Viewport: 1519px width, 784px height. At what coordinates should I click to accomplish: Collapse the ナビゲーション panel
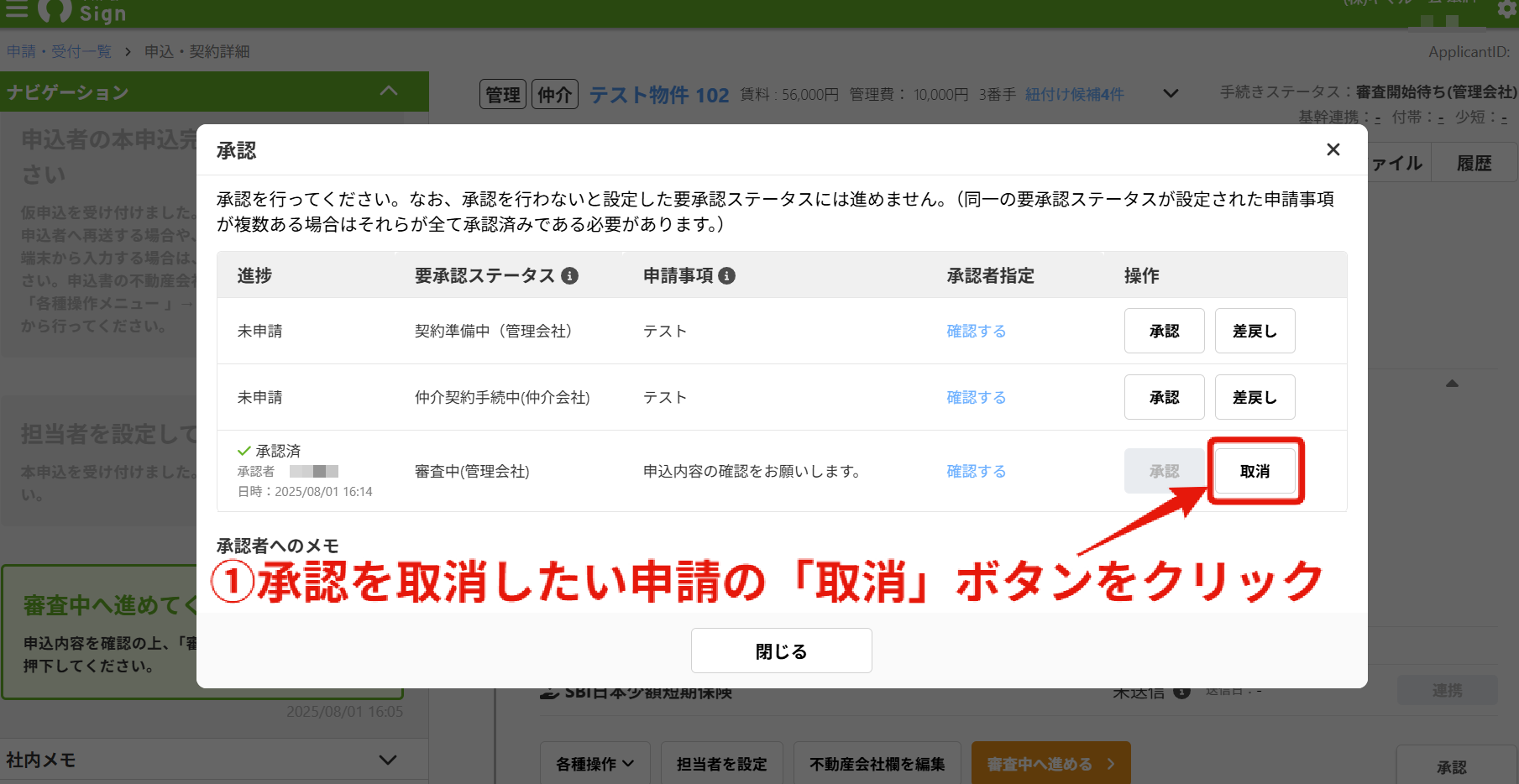coord(388,91)
